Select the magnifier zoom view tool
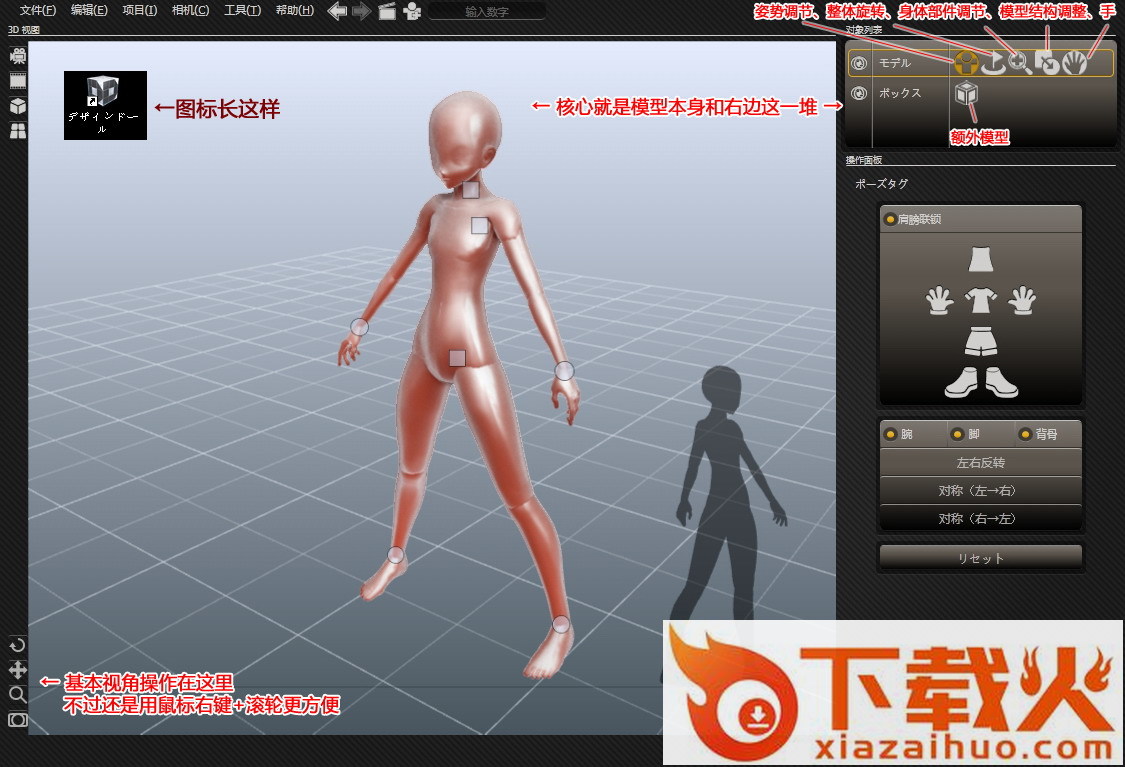The image size is (1125, 767). pos(17,695)
